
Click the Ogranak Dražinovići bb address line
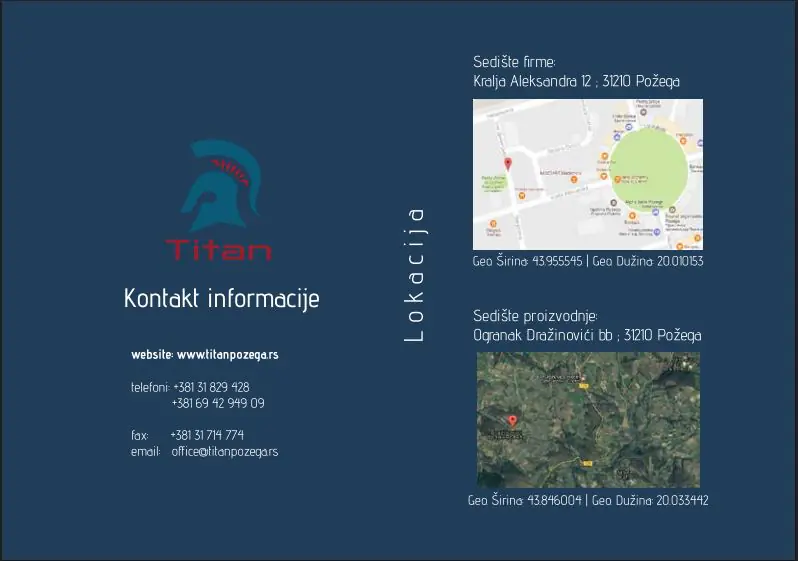click(x=587, y=335)
